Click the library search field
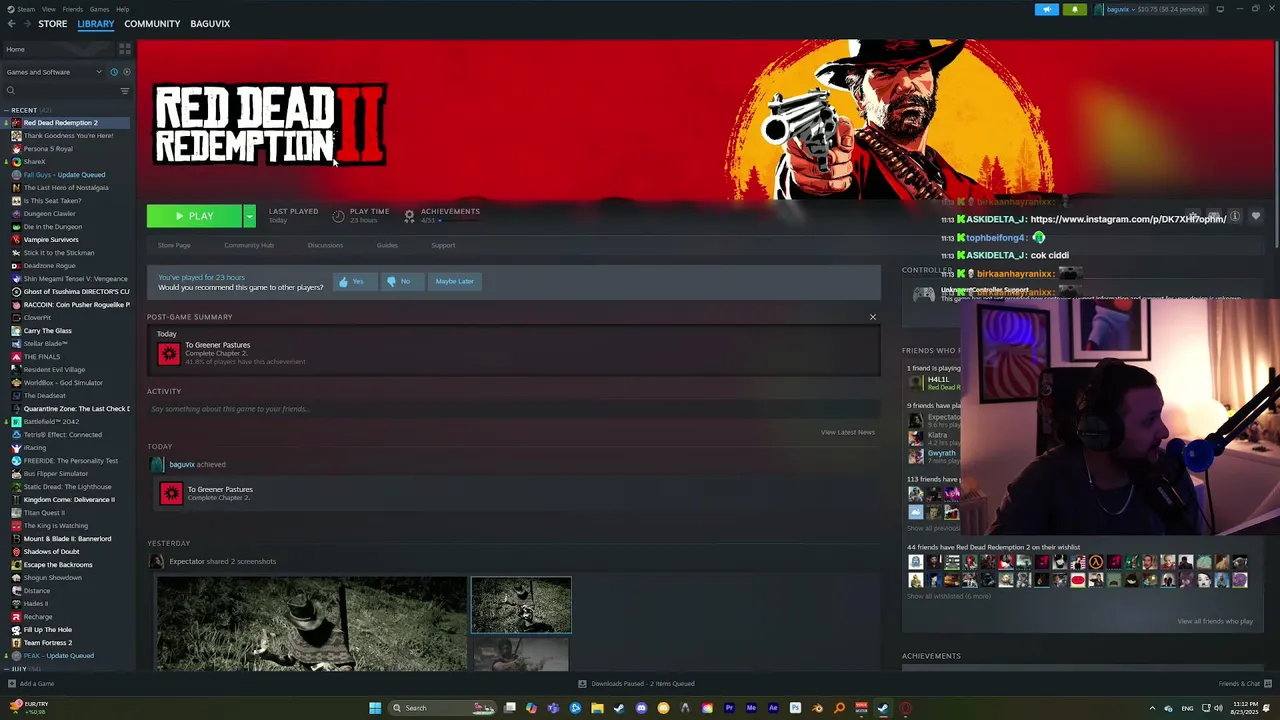 click(x=62, y=91)
